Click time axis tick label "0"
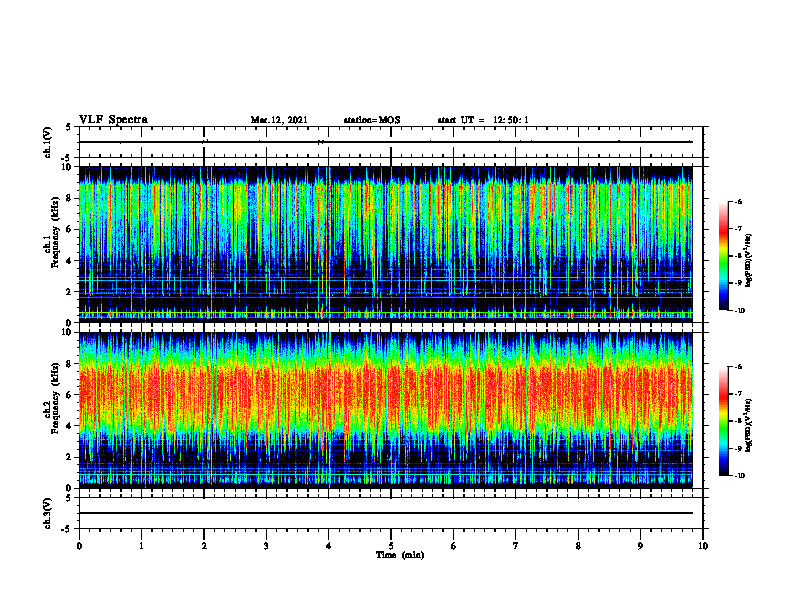792x612 pixels. pyautogui.click(x=79, y=546)
